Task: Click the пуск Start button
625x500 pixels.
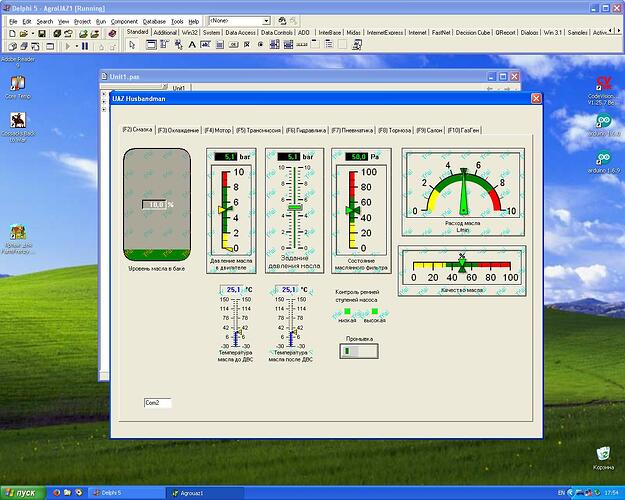Action: (x=23, y=493)
